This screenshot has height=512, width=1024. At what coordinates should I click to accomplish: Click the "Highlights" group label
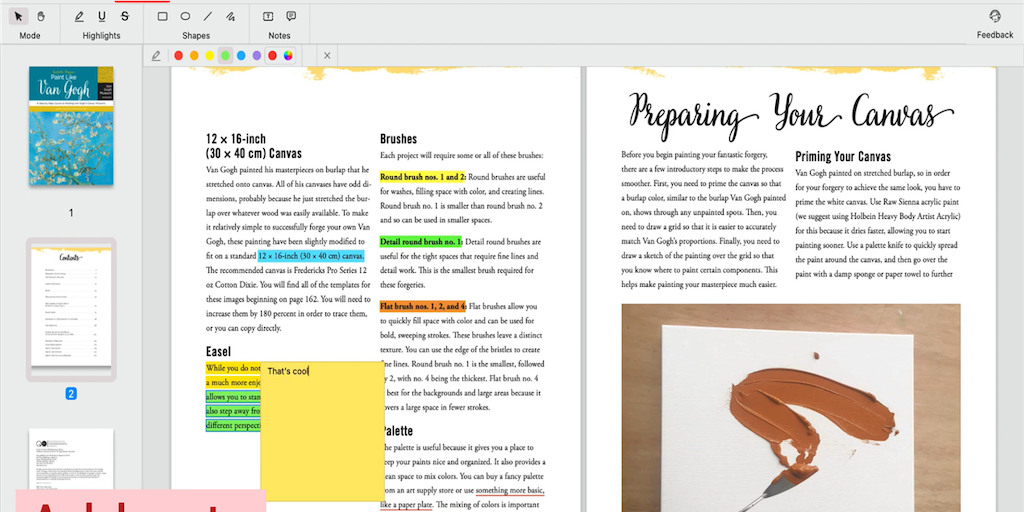[x=101, y=36]
